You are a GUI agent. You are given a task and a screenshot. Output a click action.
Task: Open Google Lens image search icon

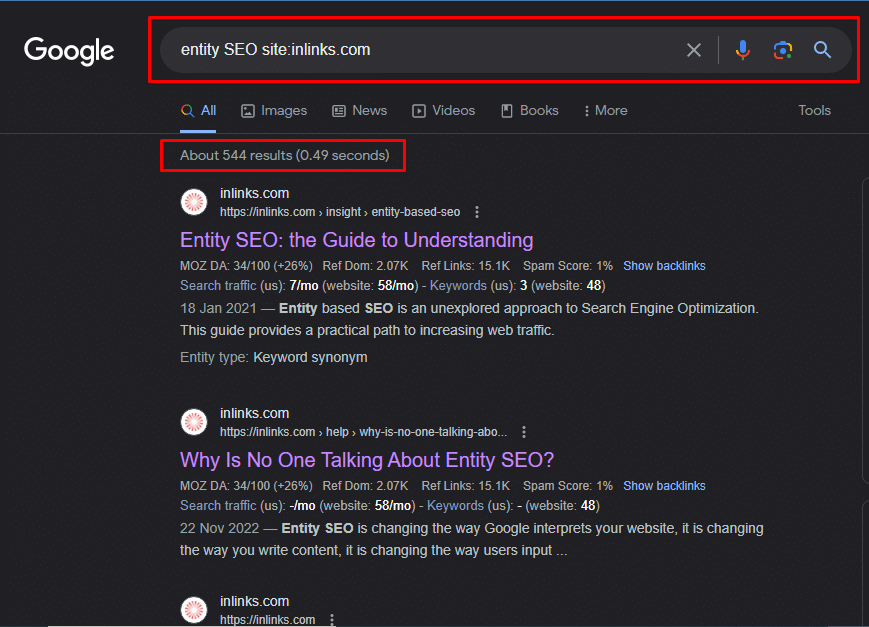tap(781, 49)
